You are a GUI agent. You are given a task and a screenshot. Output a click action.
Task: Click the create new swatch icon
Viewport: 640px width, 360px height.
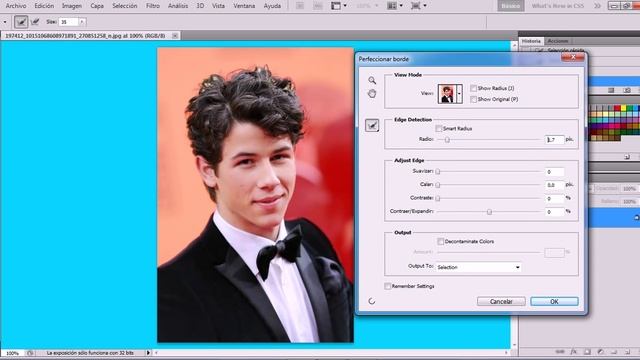click(x=627, y=157)
